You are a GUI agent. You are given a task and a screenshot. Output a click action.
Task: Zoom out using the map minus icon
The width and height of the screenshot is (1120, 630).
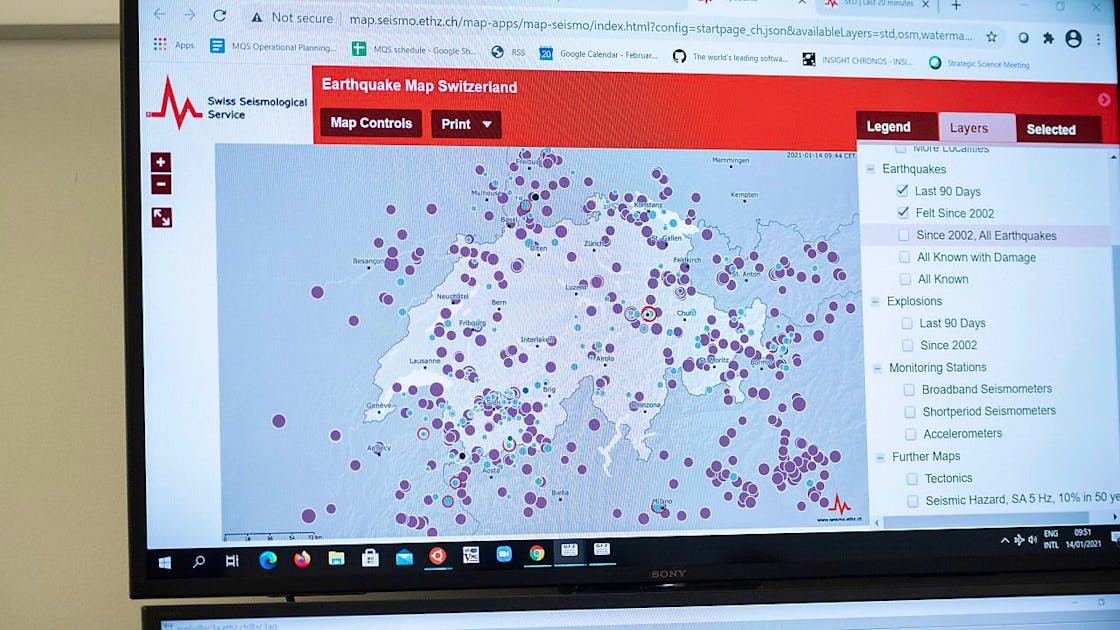(x=160, y=184)
